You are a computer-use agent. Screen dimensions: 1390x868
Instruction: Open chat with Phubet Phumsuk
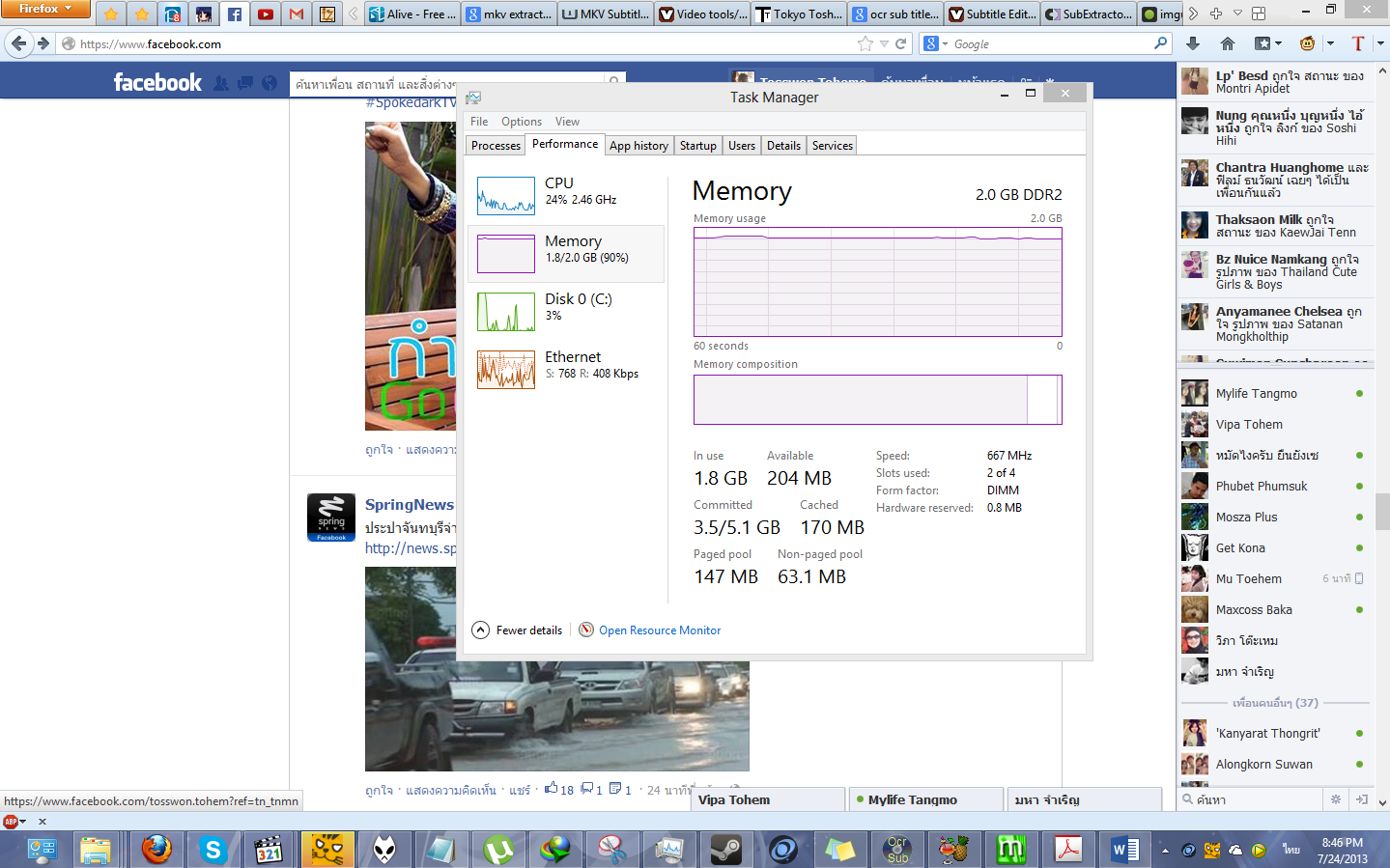(1274, 486)
